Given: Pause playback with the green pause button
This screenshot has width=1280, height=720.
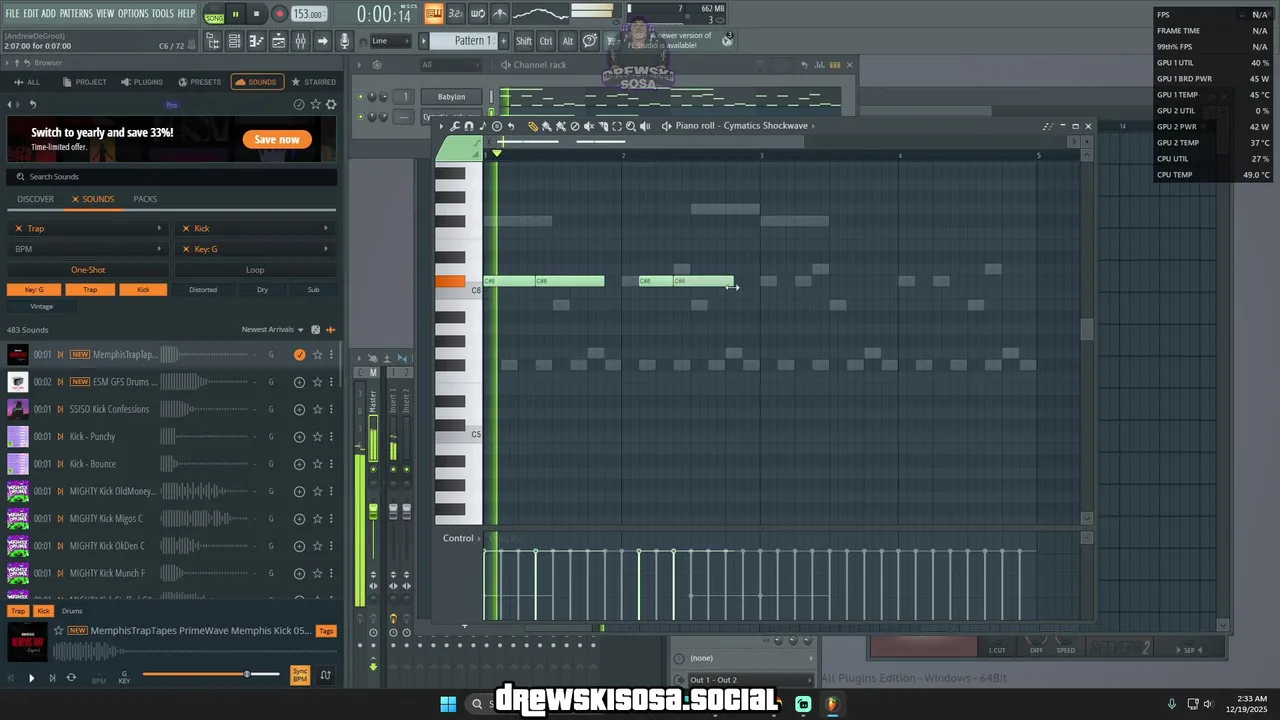Looking at the screenshot, I should [x=236, y=14].
